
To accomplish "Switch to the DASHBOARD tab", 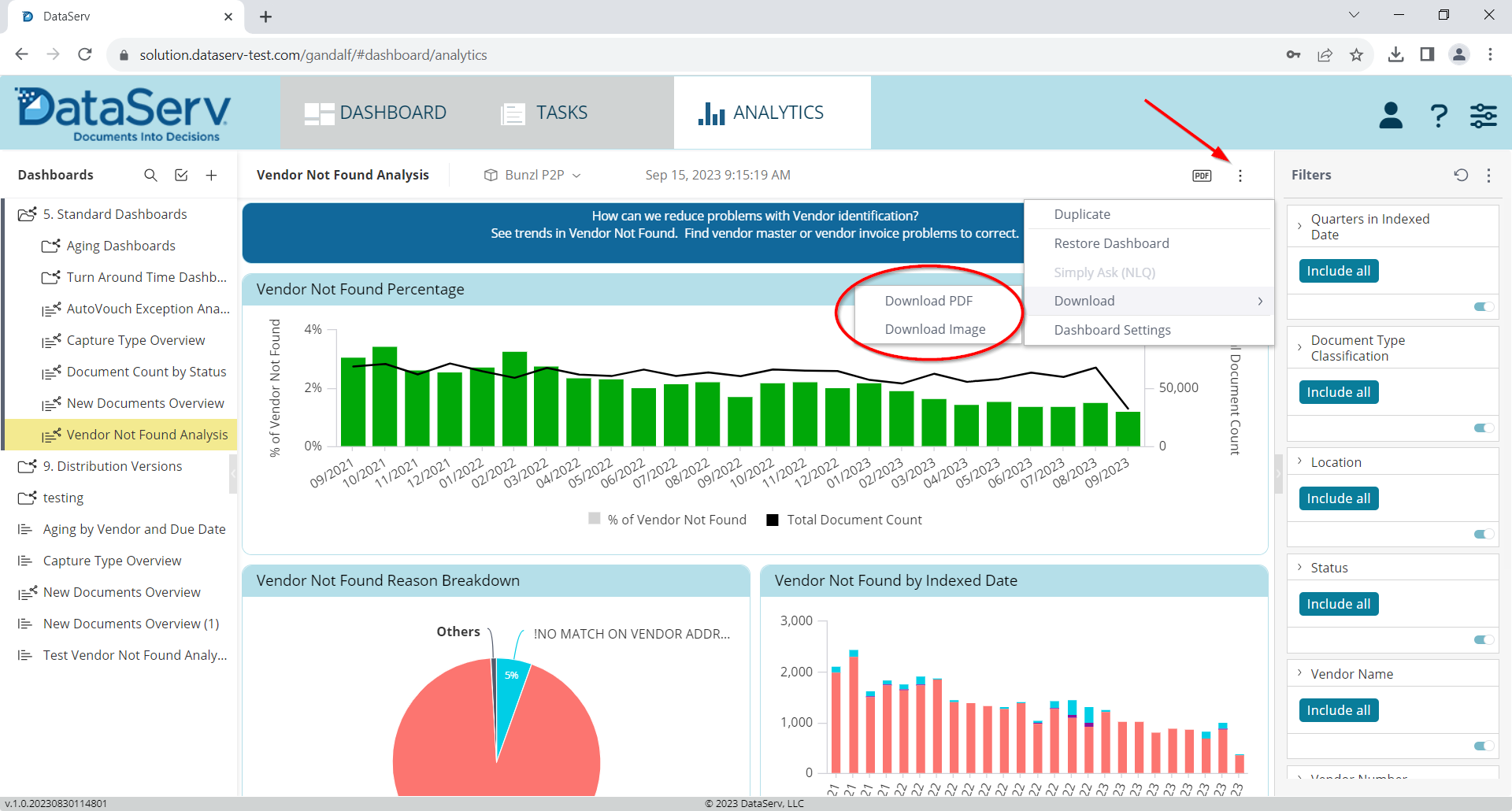I will tap(376, 113).
